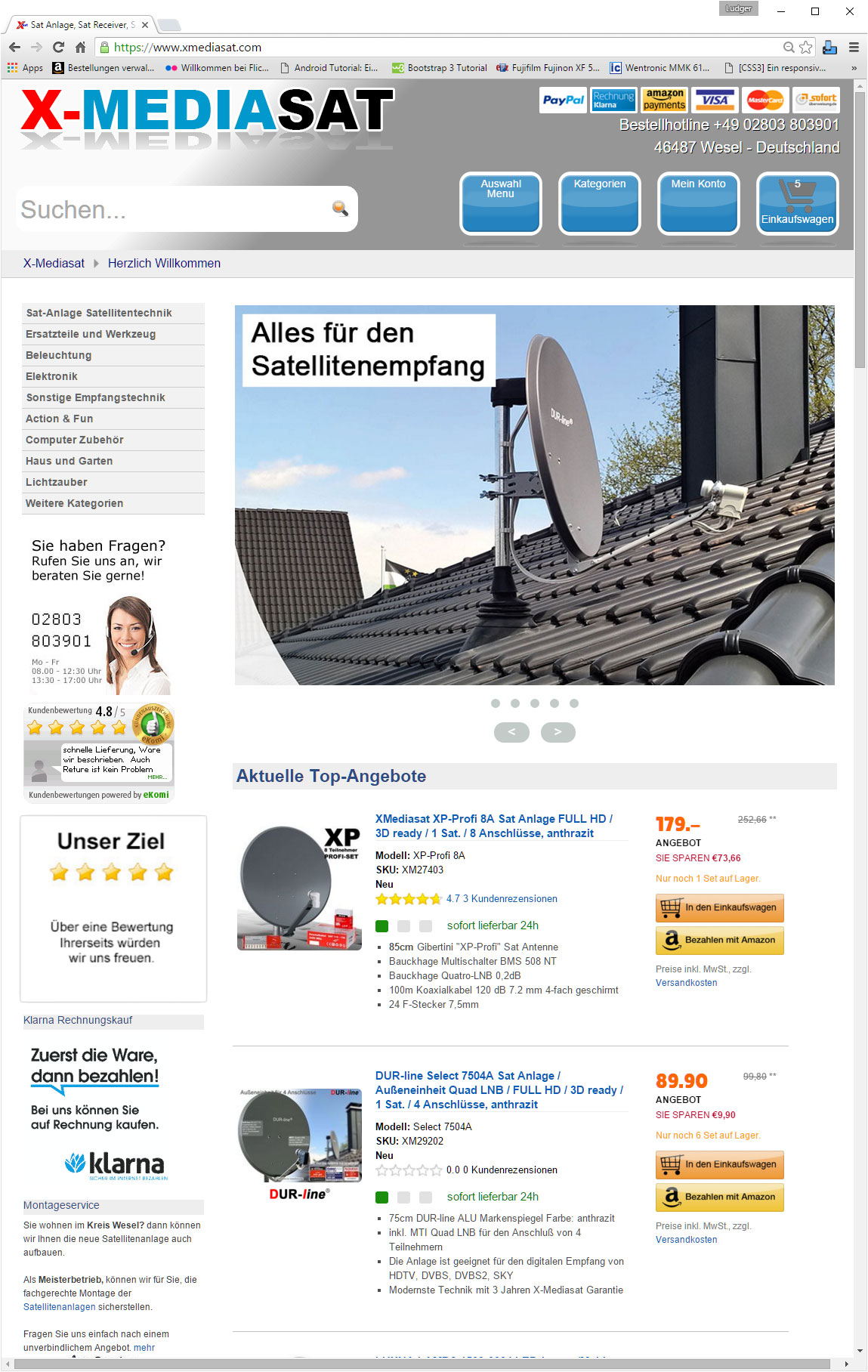Select the first slider pagination dot
Viewport: 868px width, 1372px height.
pos(496,703)
